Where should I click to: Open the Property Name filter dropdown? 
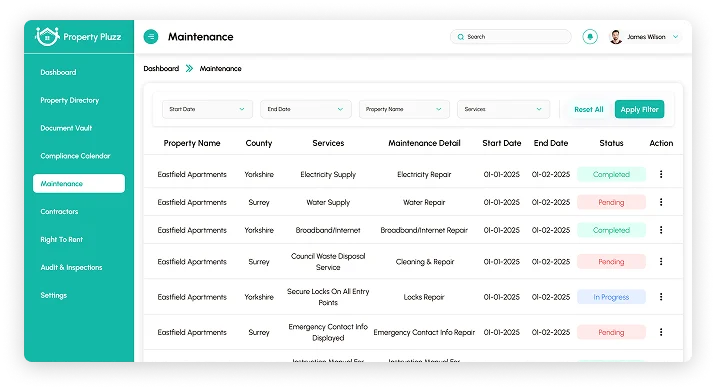pyautogui.click(x=404, y=109)
